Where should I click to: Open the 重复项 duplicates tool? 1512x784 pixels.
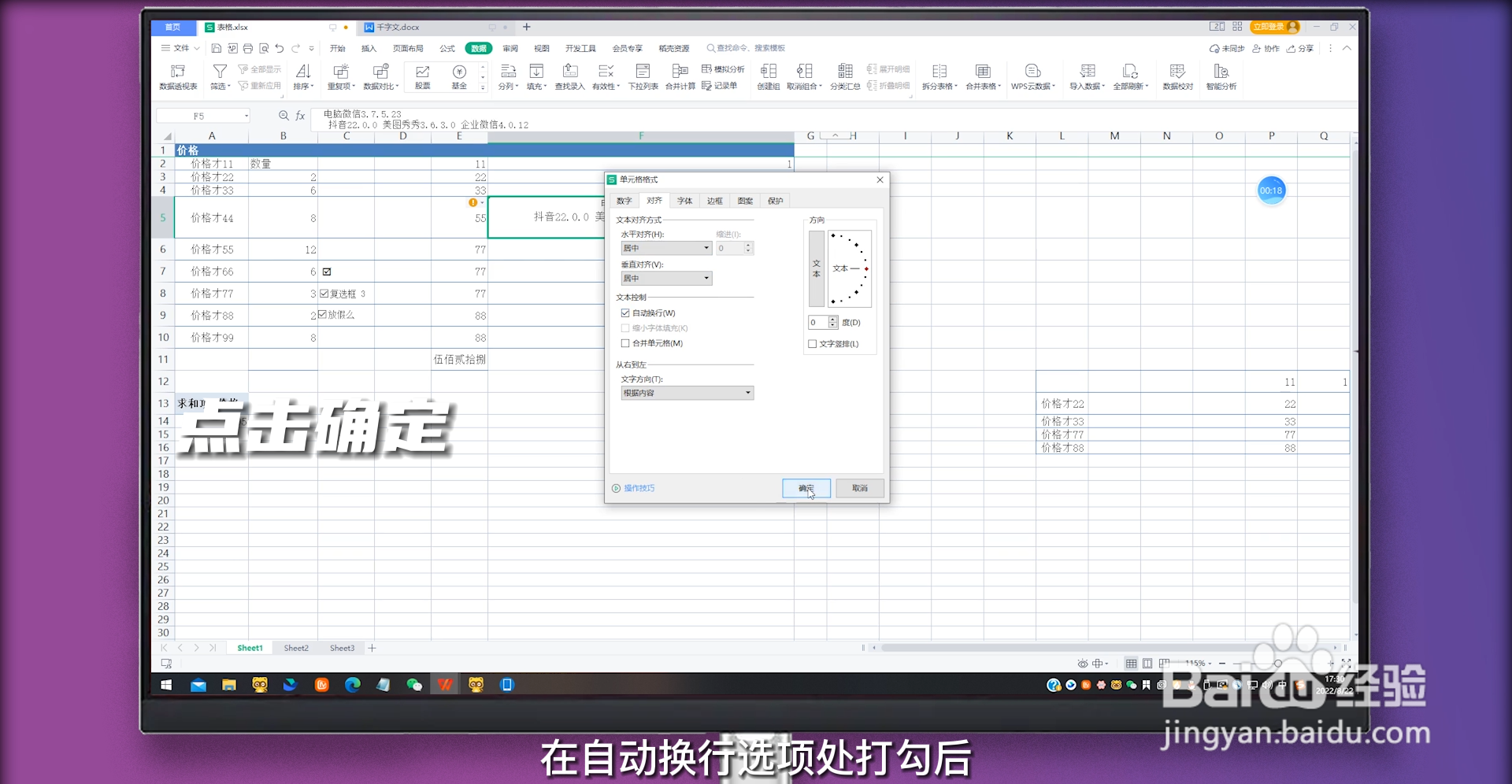click(341, 76)
